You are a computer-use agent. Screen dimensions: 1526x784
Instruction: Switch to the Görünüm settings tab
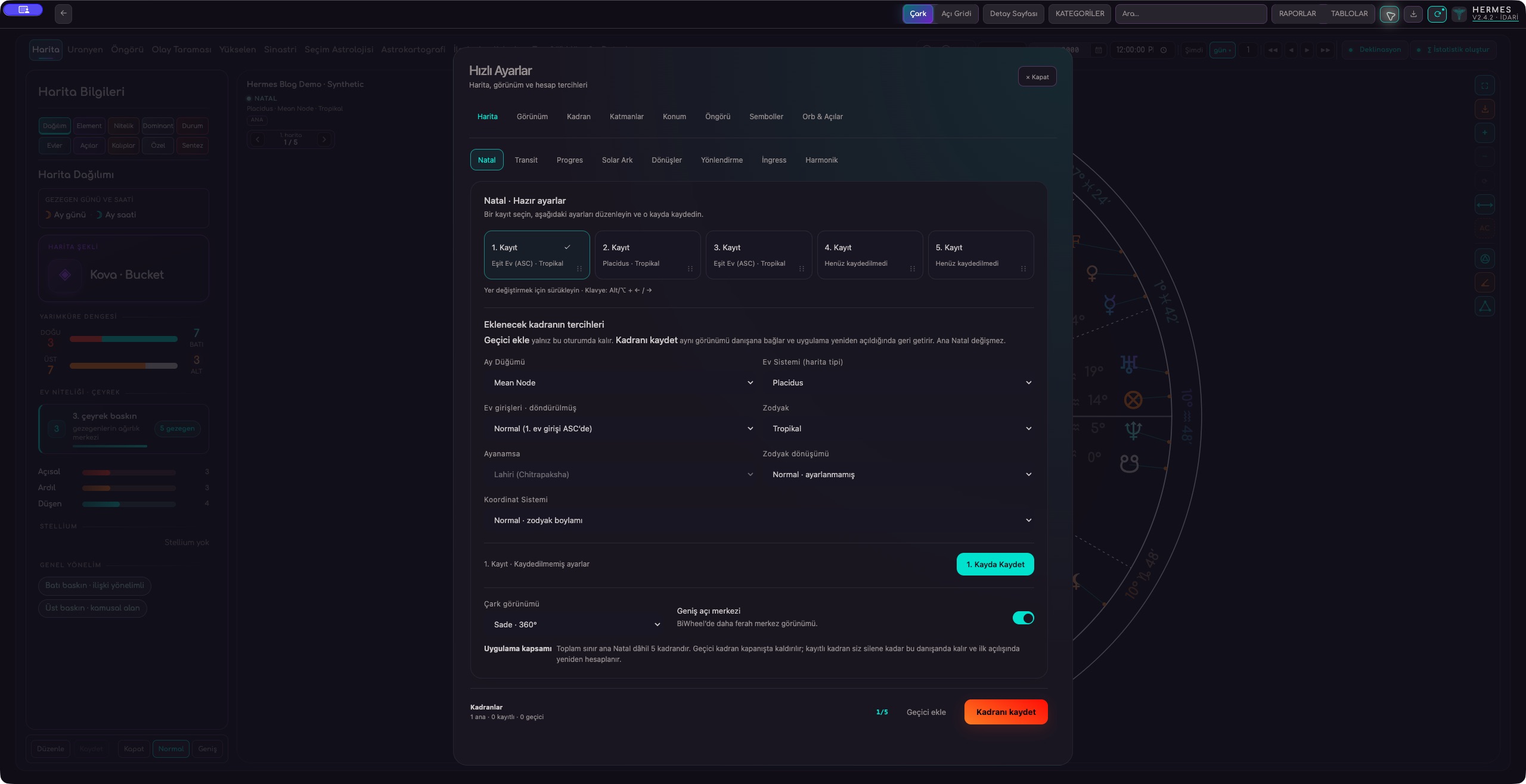coord(532,117)
